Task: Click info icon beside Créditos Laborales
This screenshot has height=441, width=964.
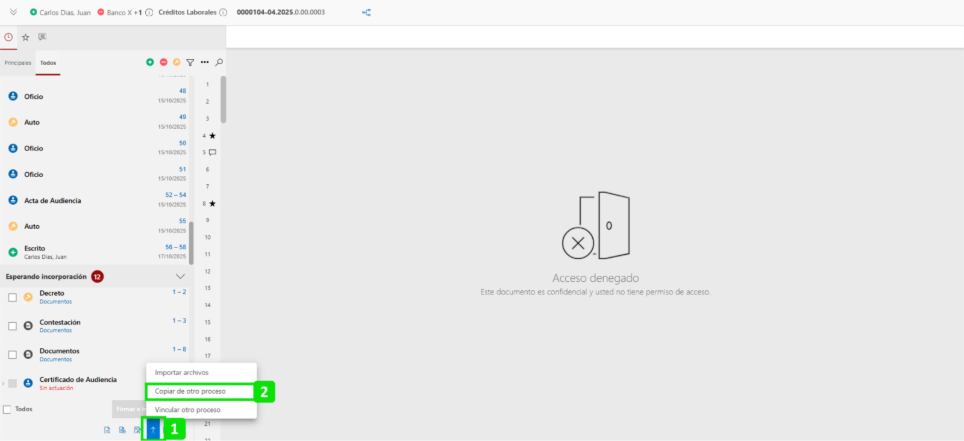Action: 223,12
